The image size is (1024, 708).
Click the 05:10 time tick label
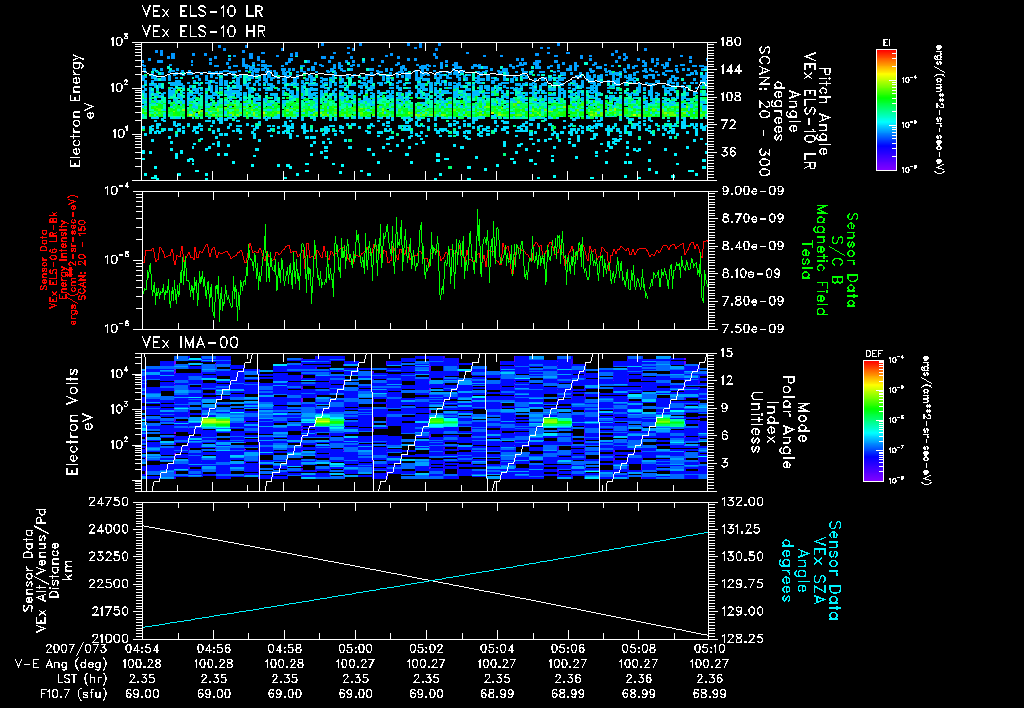[x=709, y=649]
